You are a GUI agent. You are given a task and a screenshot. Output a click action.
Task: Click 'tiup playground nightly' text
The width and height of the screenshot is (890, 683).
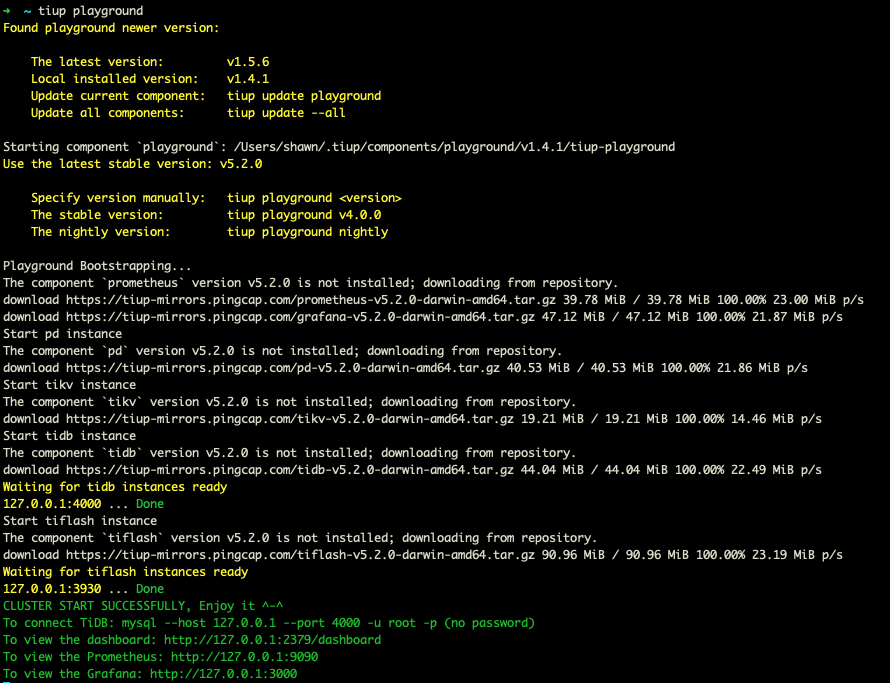coord(308,232)
